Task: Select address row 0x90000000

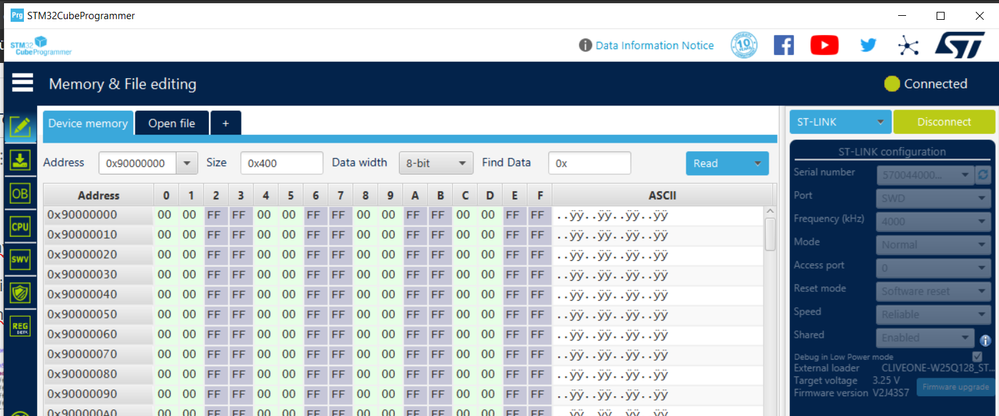Action: pos(98,215)
